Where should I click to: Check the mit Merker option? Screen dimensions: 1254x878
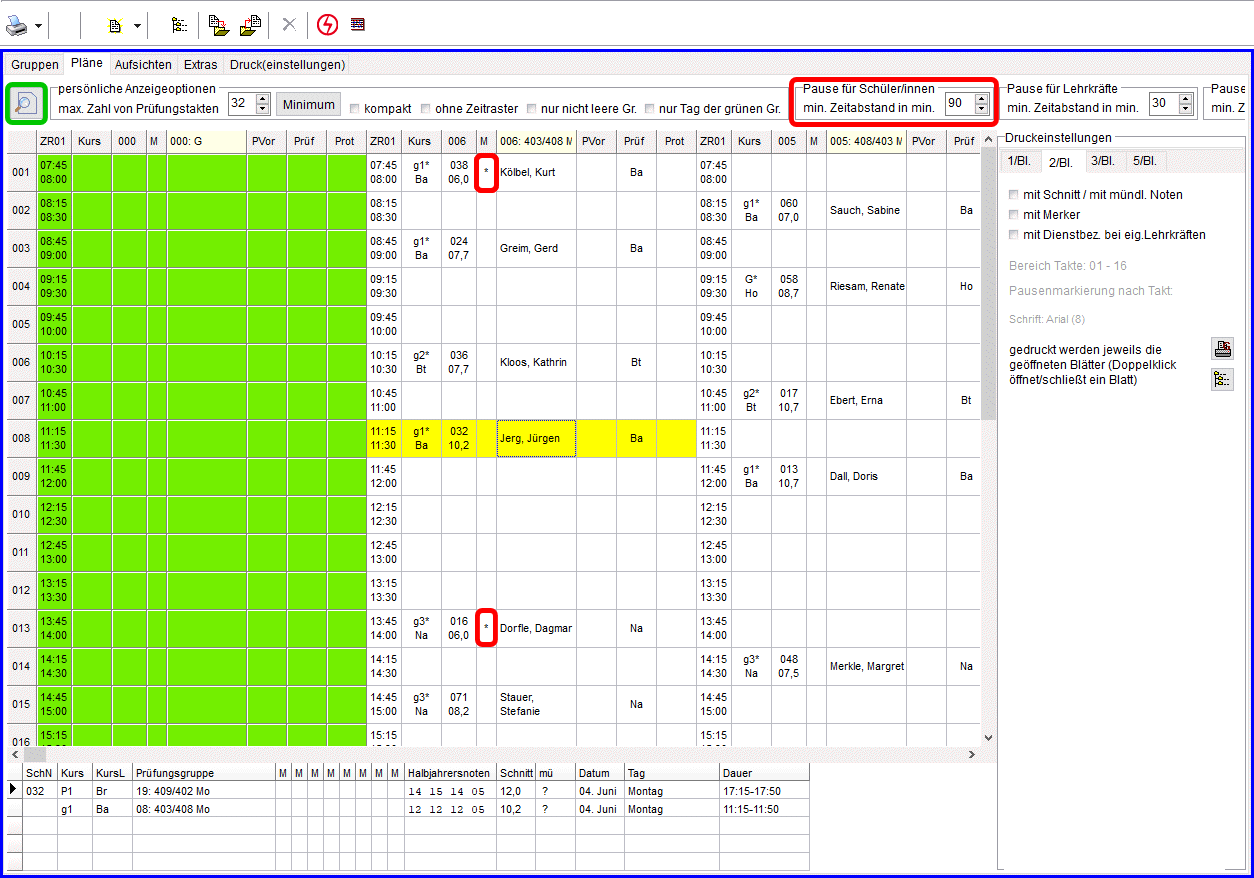(x=1015, y=215)
